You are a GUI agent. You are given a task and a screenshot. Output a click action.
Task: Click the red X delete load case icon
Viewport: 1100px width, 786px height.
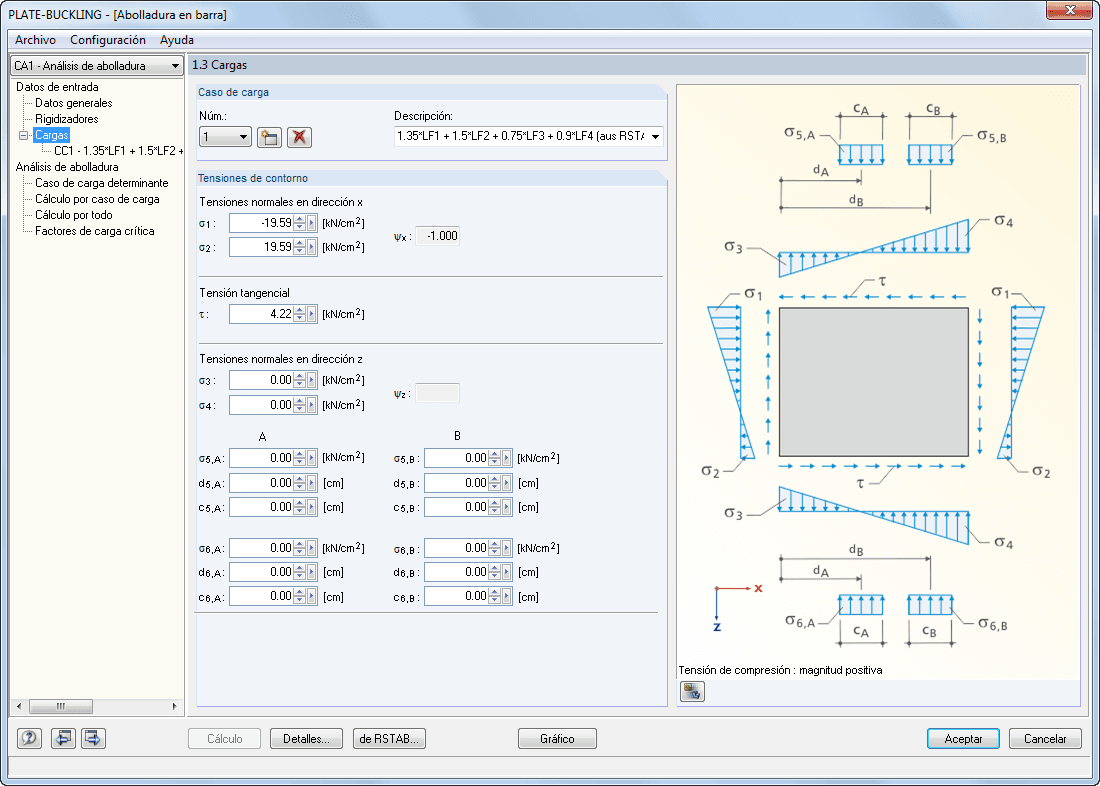(300, 137)
